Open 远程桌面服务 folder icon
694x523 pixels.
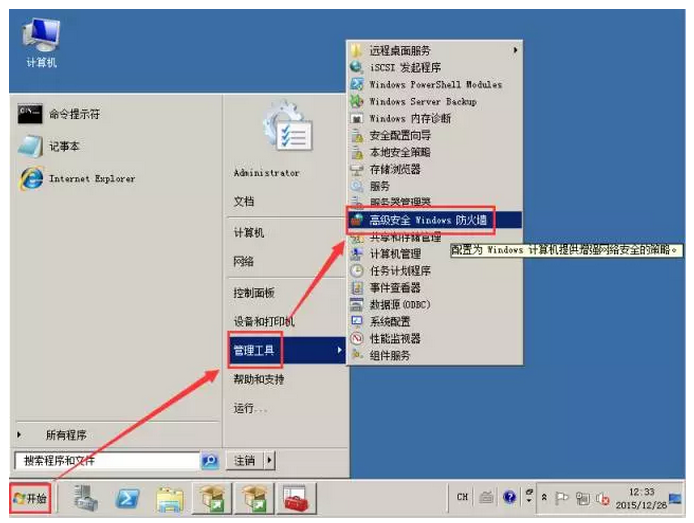click(356, 50)
